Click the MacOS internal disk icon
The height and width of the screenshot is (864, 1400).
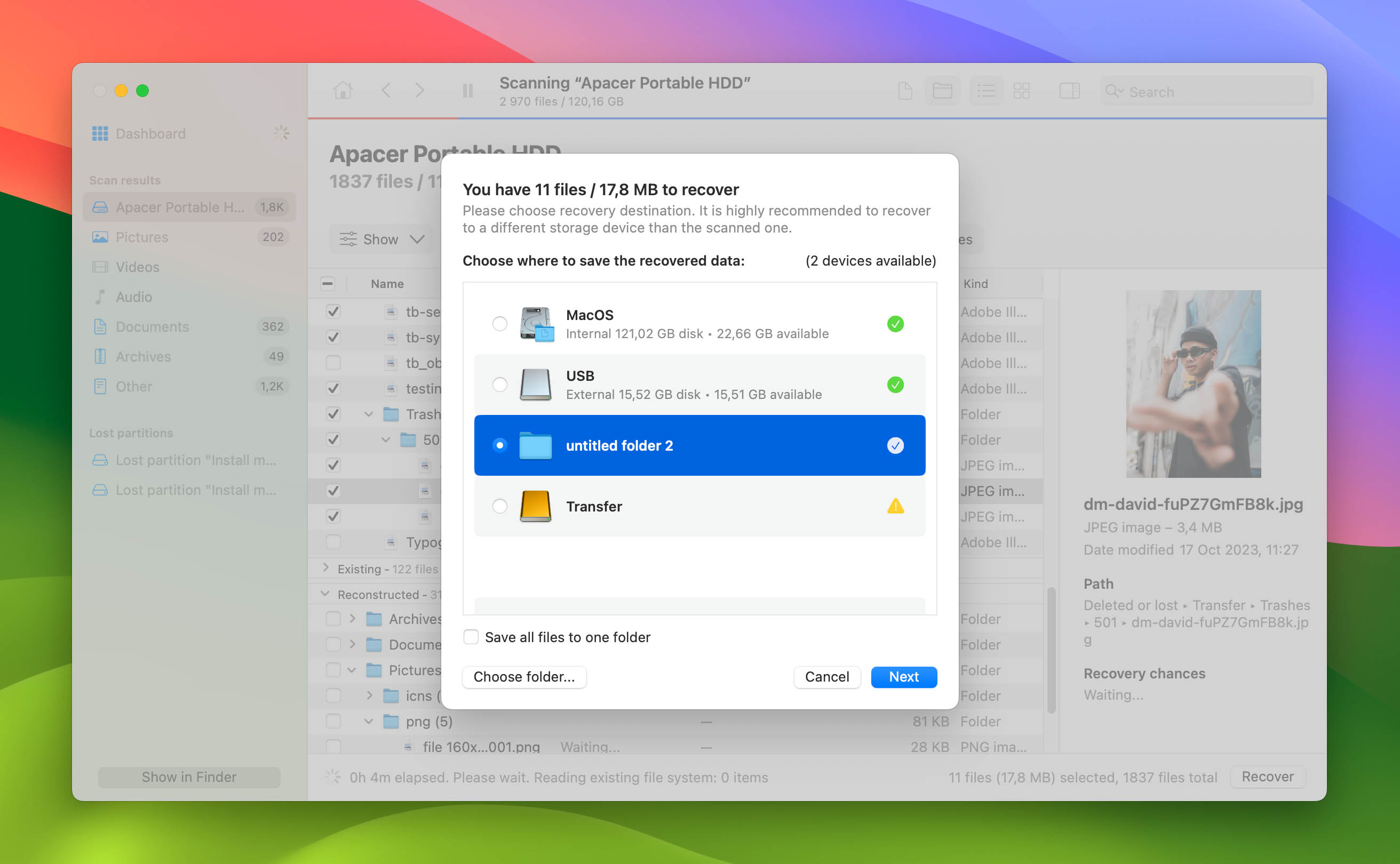point(536,324)
